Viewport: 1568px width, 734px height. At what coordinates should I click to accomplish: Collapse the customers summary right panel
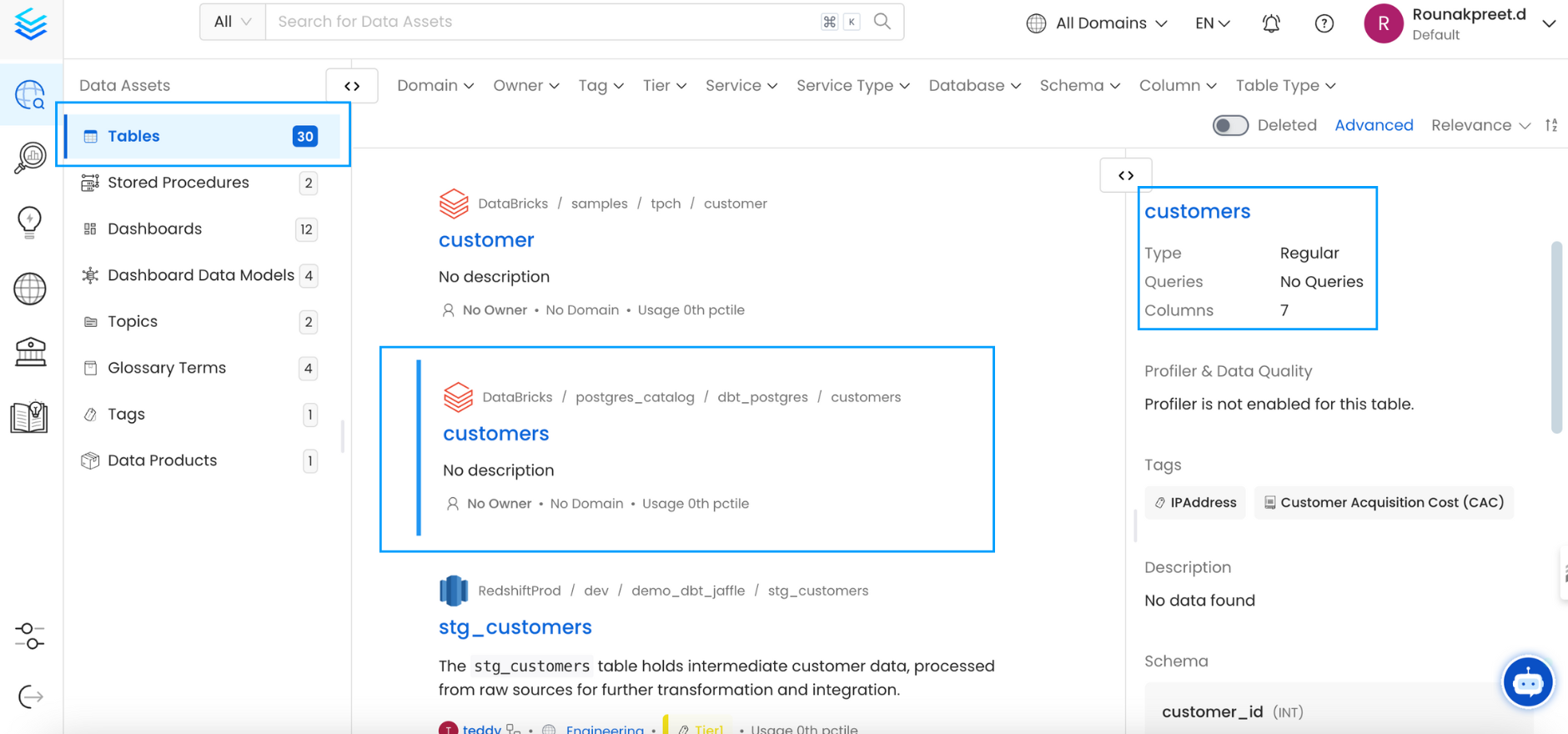coord(1126,175)
